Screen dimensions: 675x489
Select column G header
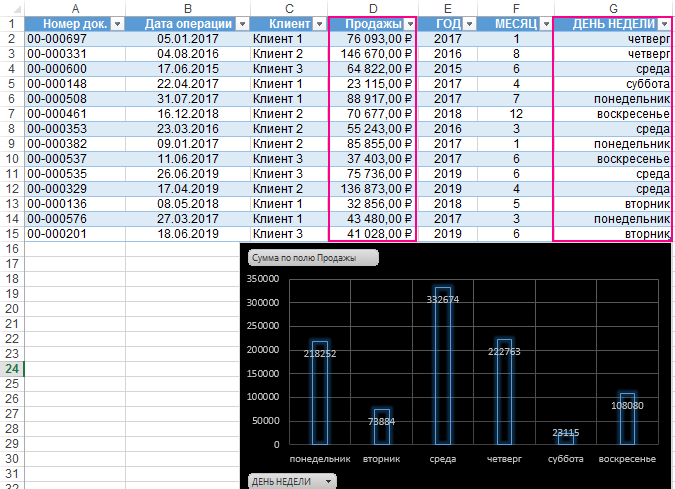pyautogui.click(x=612, y=7)
